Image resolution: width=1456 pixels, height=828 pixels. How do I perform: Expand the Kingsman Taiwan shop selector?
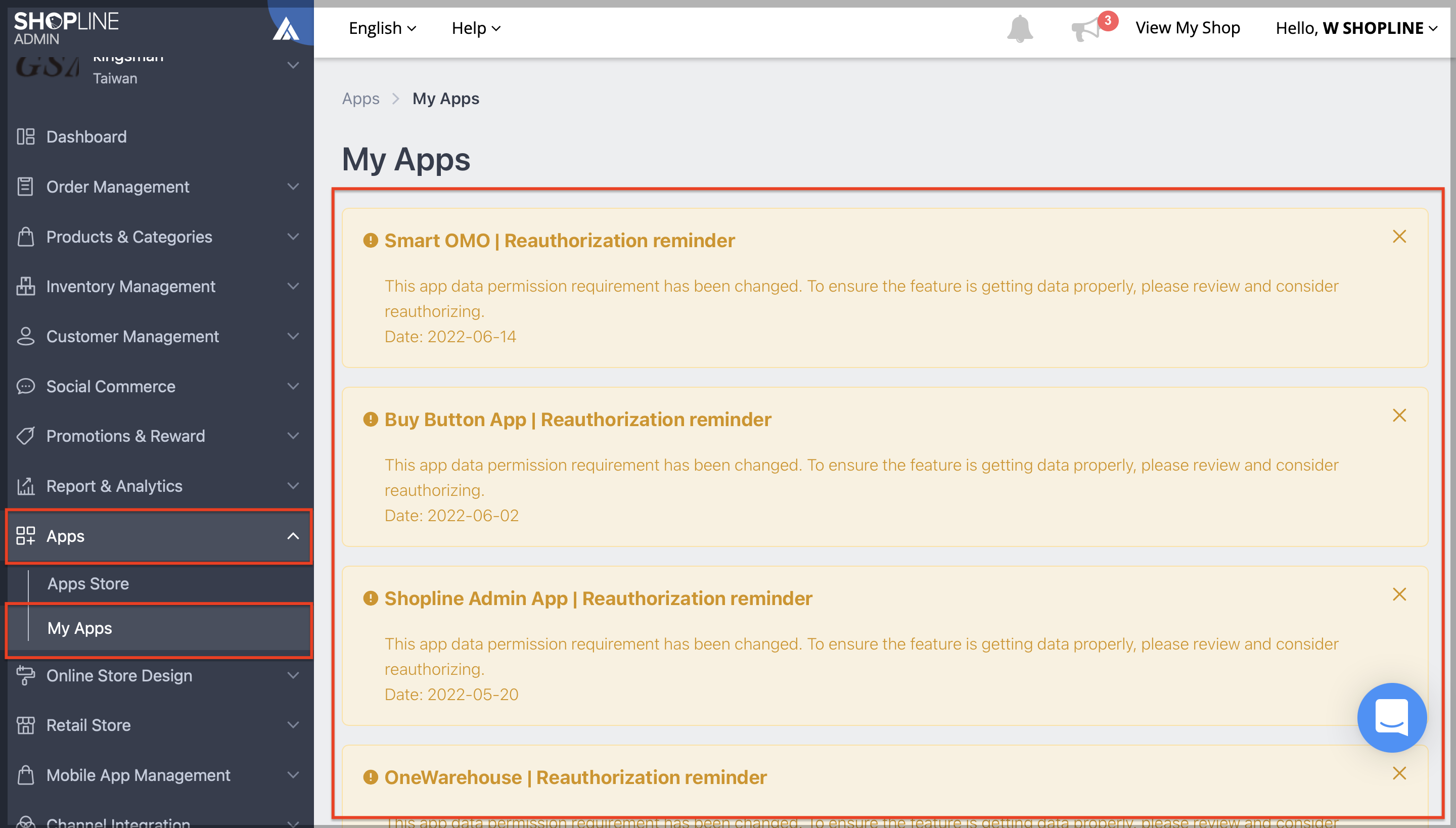[293, 65]
